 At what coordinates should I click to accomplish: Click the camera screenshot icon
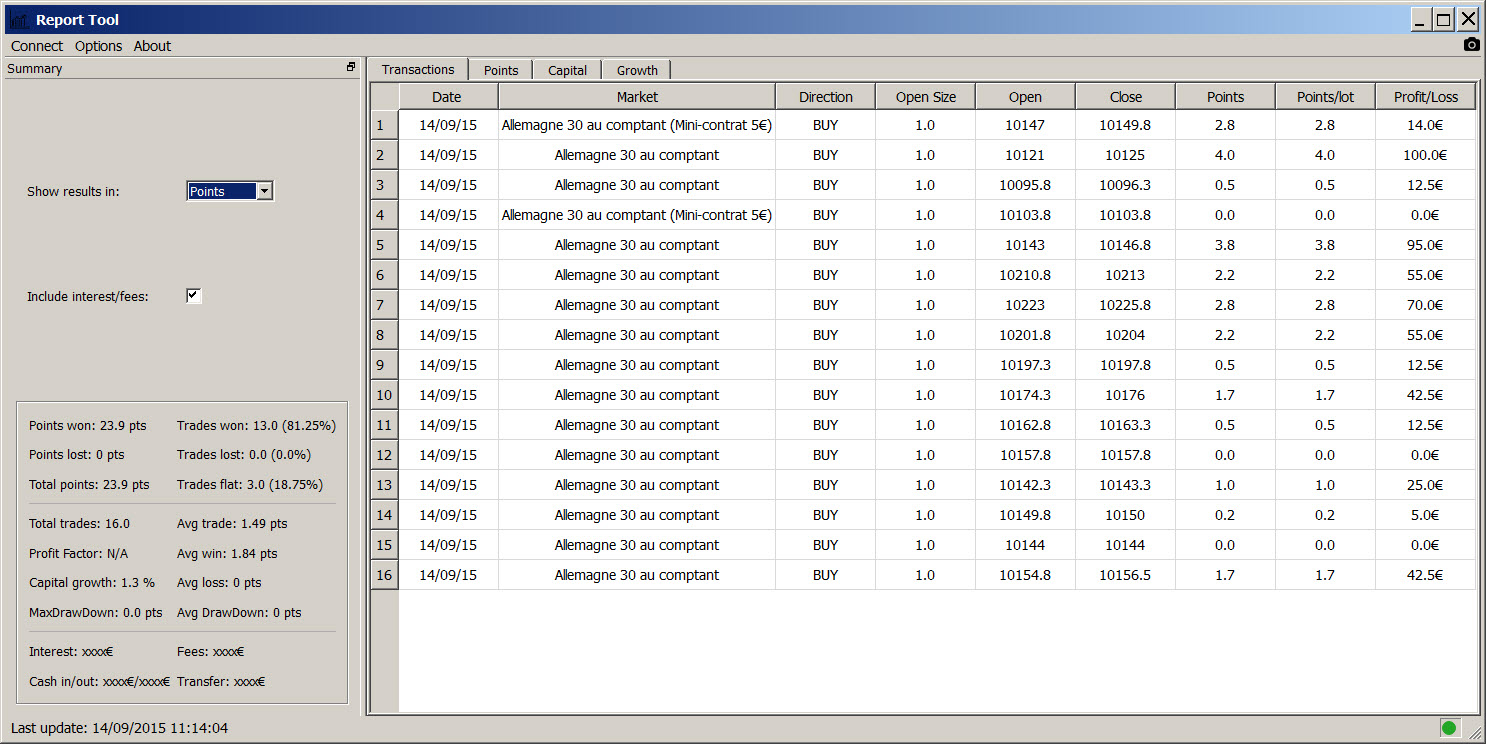[1471, 45]
